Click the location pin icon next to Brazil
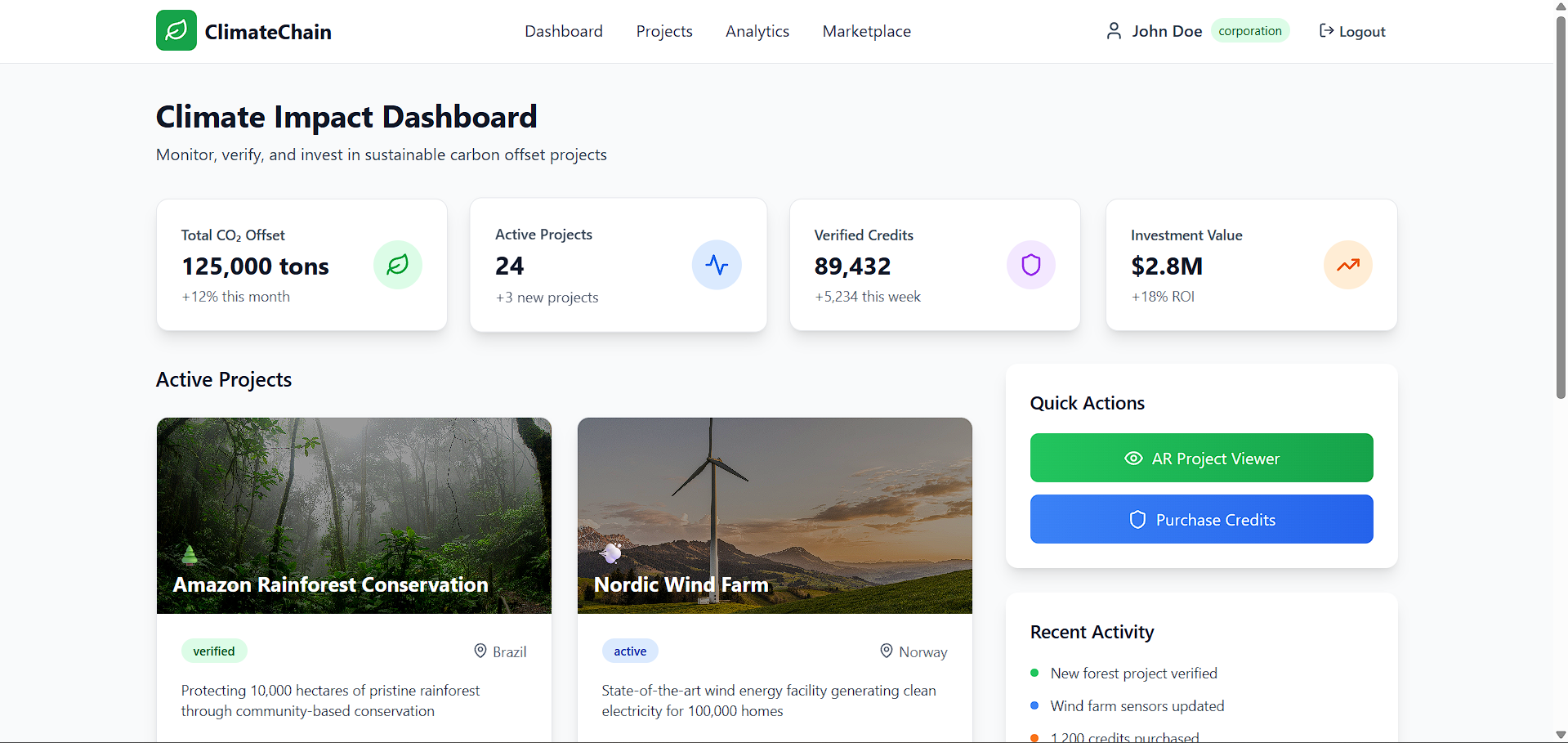 [x=480, y=651]
